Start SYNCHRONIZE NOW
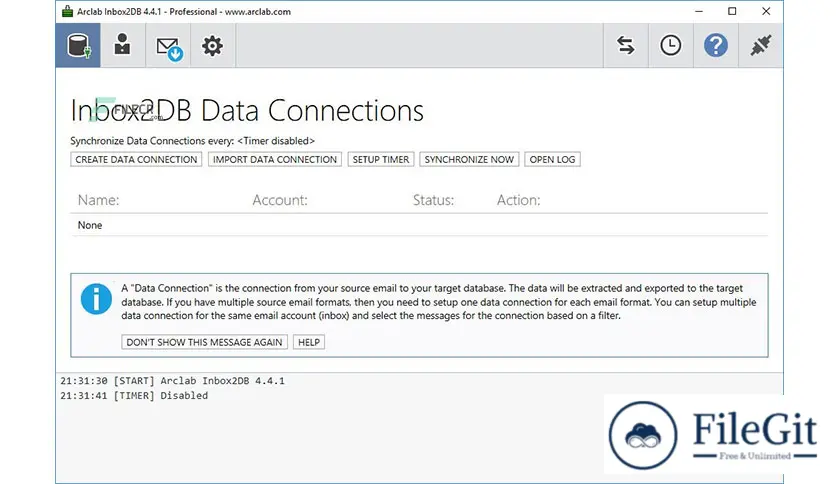Screen dimensions: 836x484 tap(469, 159)
